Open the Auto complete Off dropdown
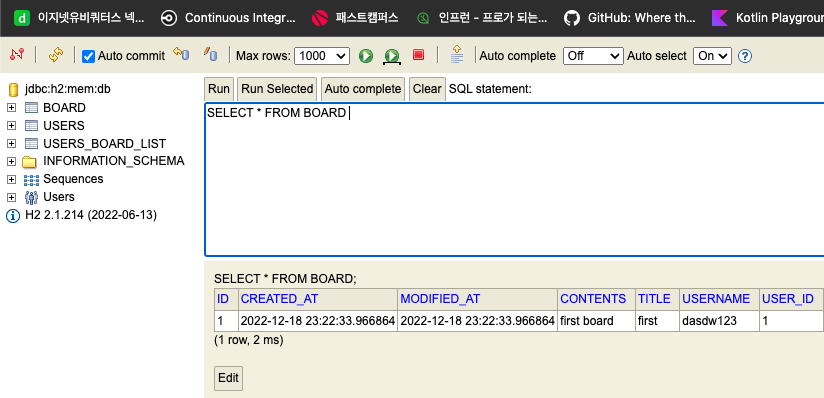This screenshot has height=398, width=824. click(x=593, y=56)
